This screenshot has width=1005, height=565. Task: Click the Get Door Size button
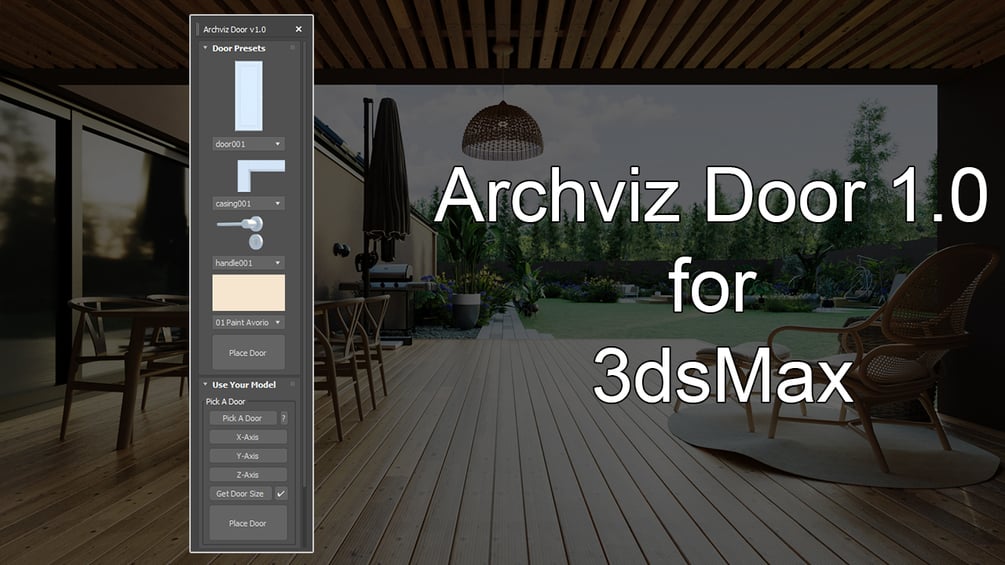pyautogui.click(x=240, y=494)
